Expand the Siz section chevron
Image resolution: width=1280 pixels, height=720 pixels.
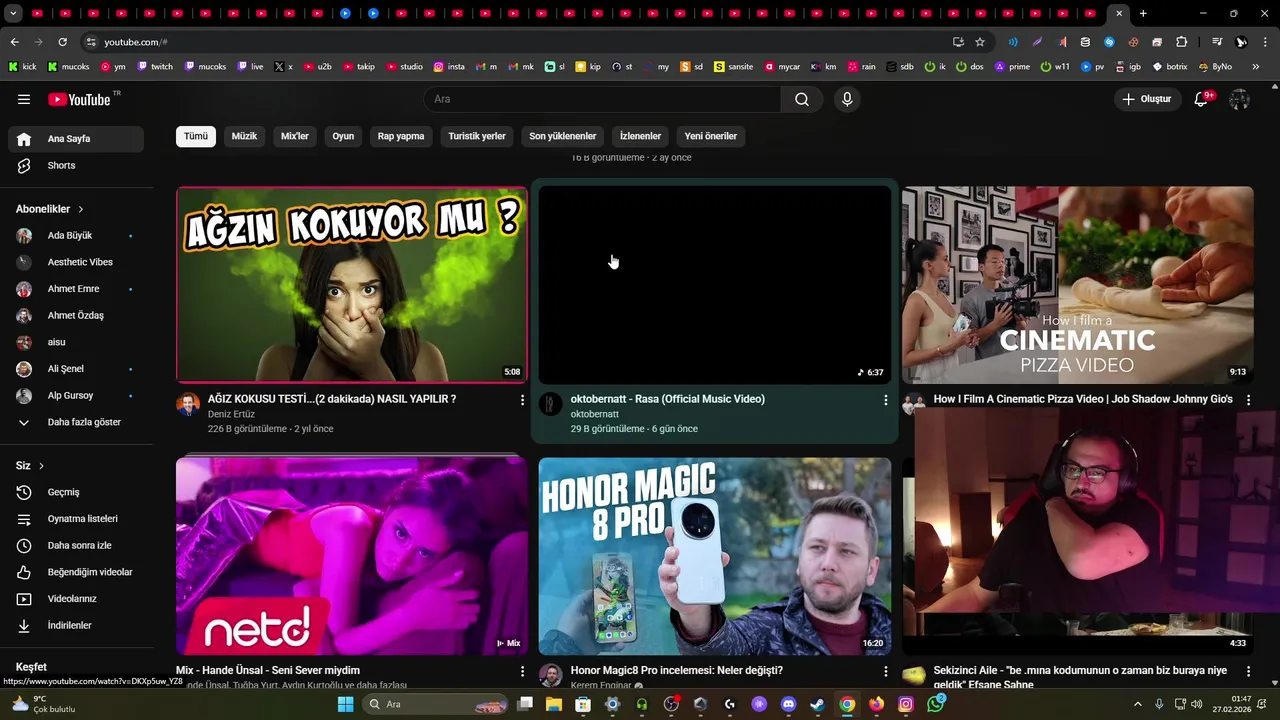[x=41, y=466]
